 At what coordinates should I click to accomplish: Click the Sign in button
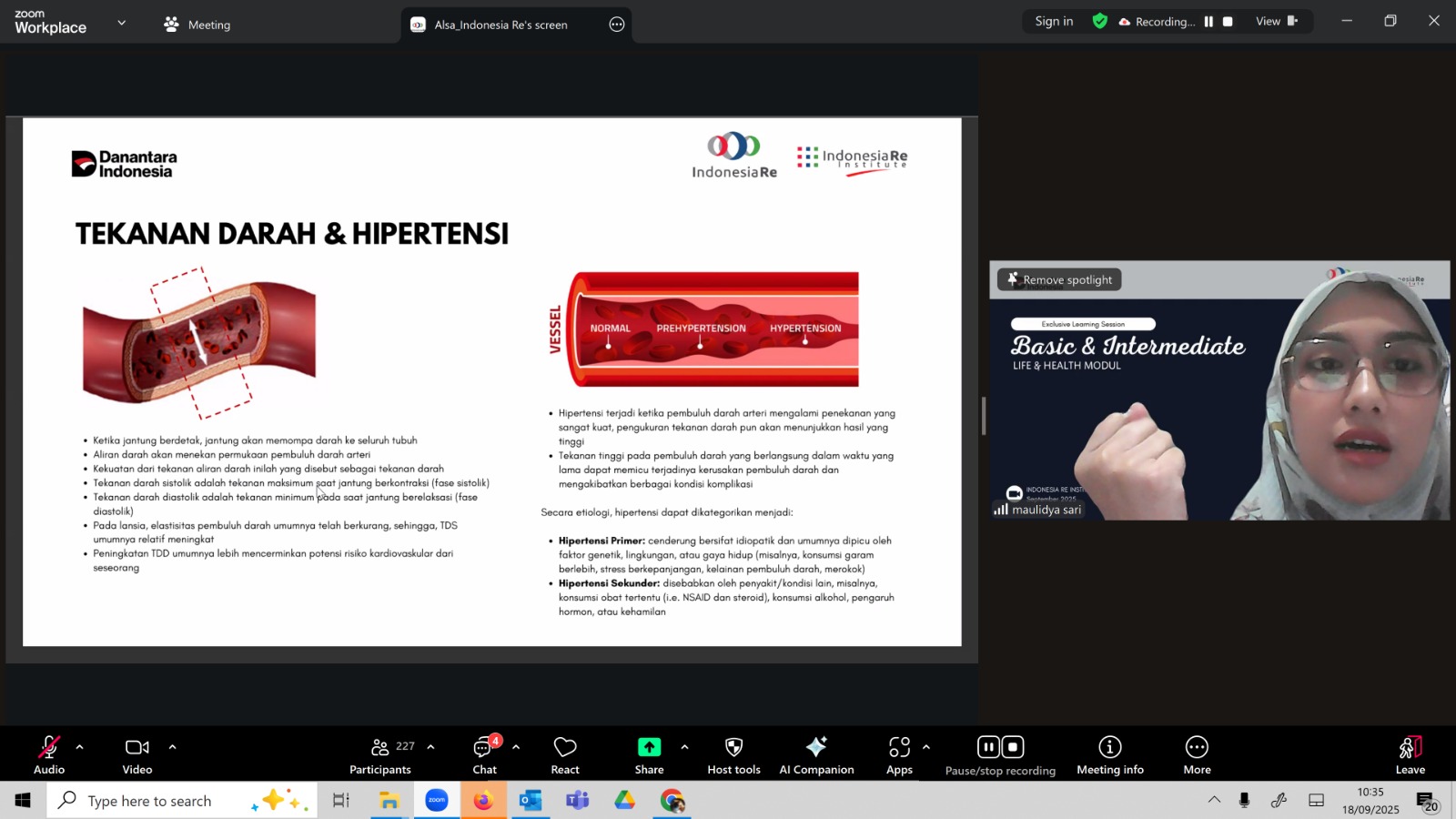pyautogui.click(x=1054, y=22)
